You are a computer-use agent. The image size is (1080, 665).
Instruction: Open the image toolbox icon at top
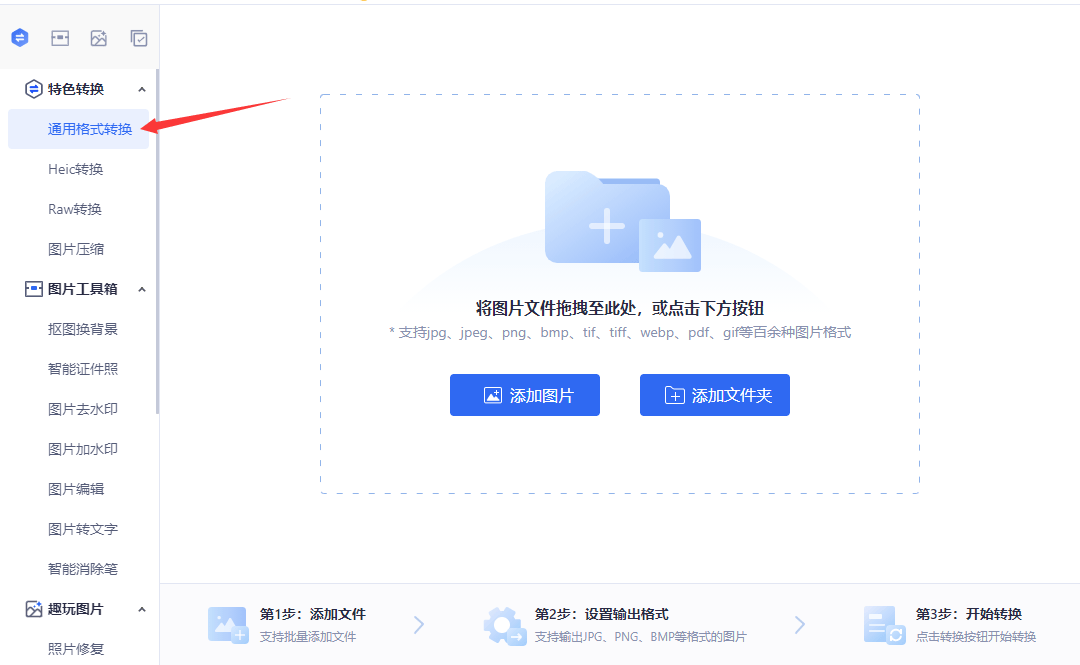(59, 37)
